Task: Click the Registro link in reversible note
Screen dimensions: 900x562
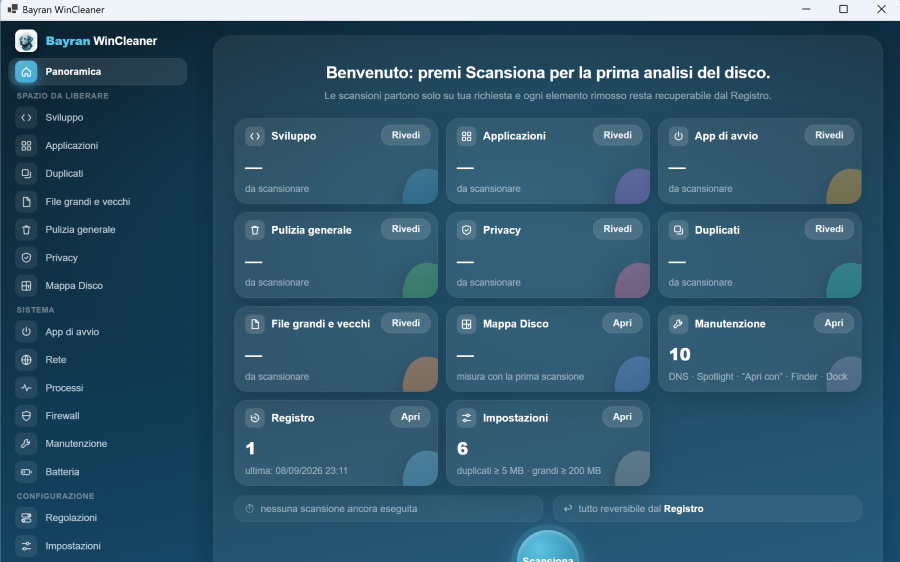Action: pyautogui.click(x=684, y=509)
